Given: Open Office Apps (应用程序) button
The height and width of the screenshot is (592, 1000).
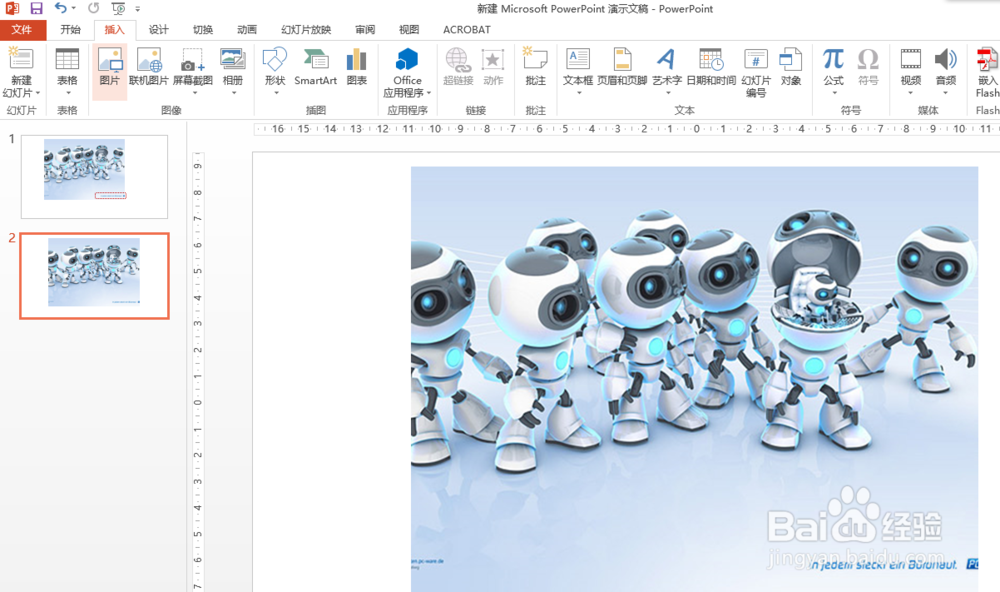Looking at the screenshot, I should pyautogui.click(x=407, y=71).
